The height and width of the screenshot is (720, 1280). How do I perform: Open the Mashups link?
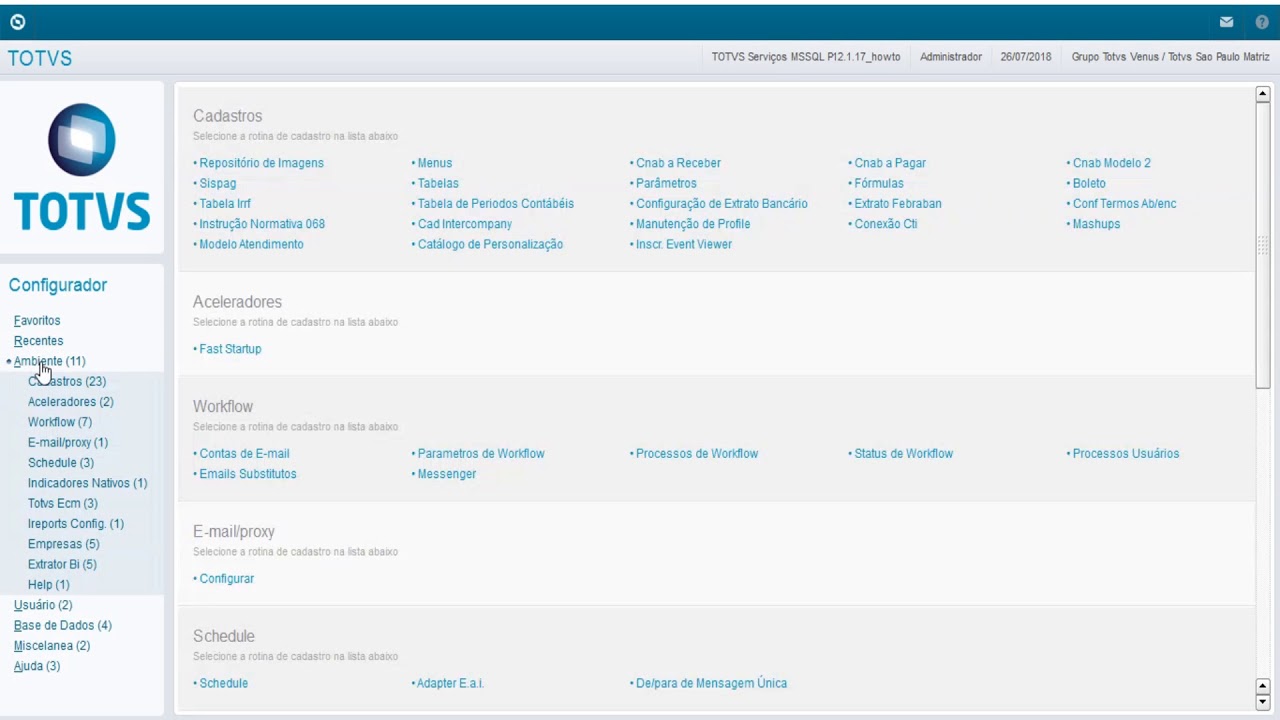pos(1097,224)
